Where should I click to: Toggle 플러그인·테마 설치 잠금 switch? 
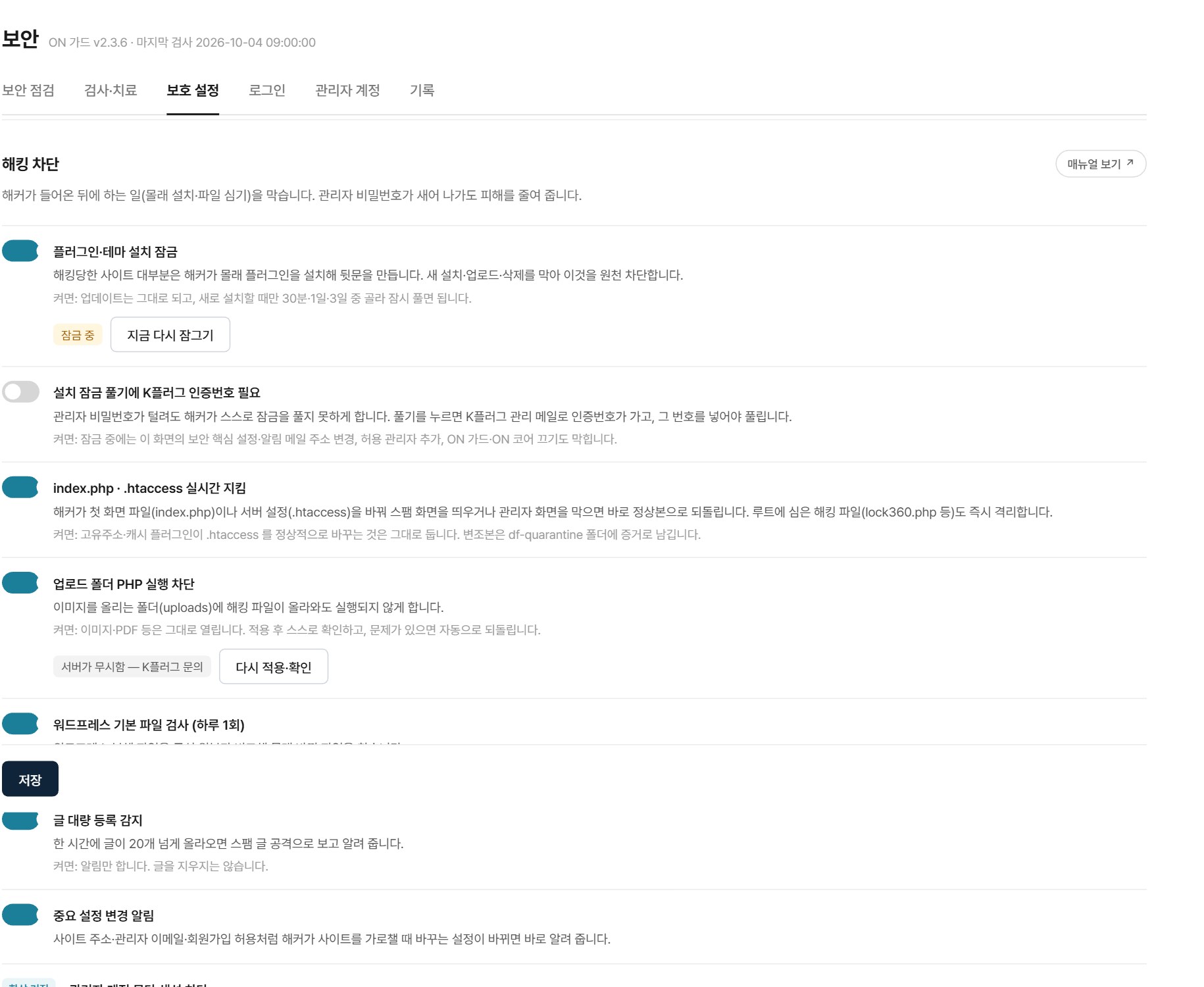tap(20, 251)
